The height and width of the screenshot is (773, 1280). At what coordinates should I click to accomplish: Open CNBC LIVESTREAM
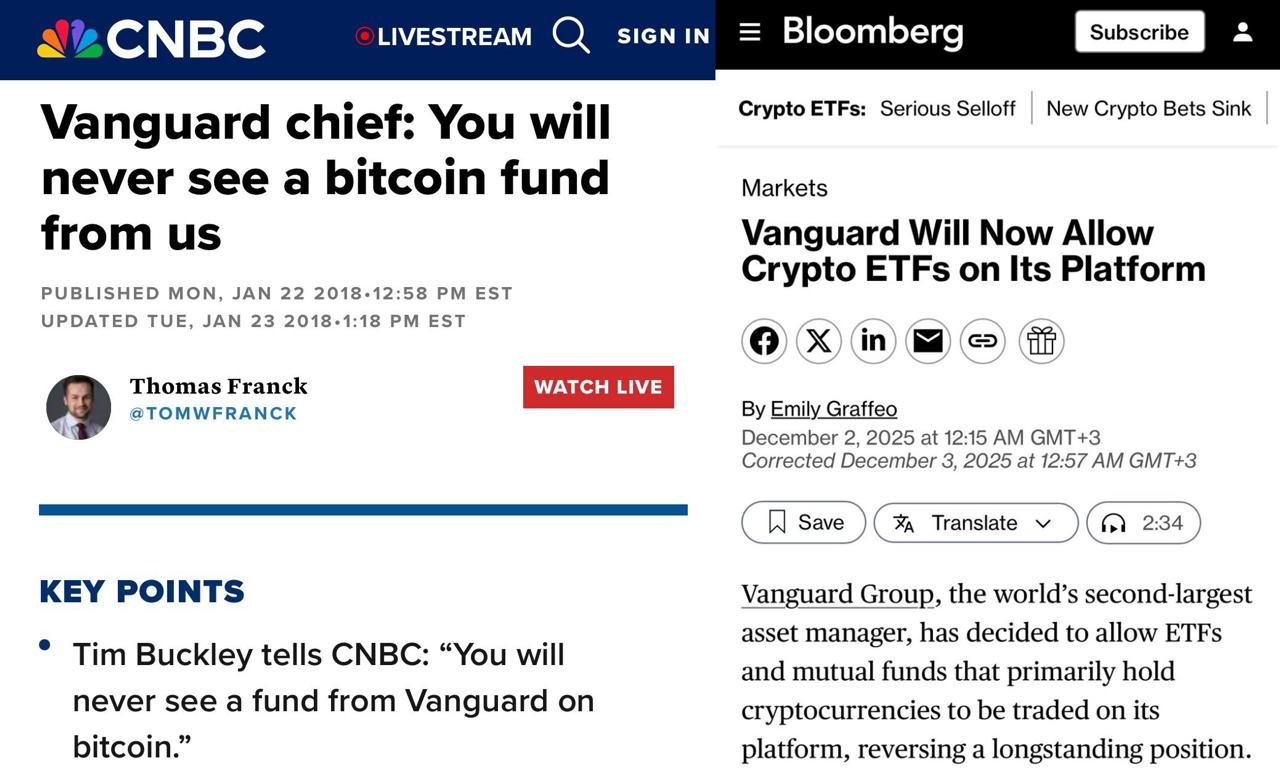click(444, 37)
